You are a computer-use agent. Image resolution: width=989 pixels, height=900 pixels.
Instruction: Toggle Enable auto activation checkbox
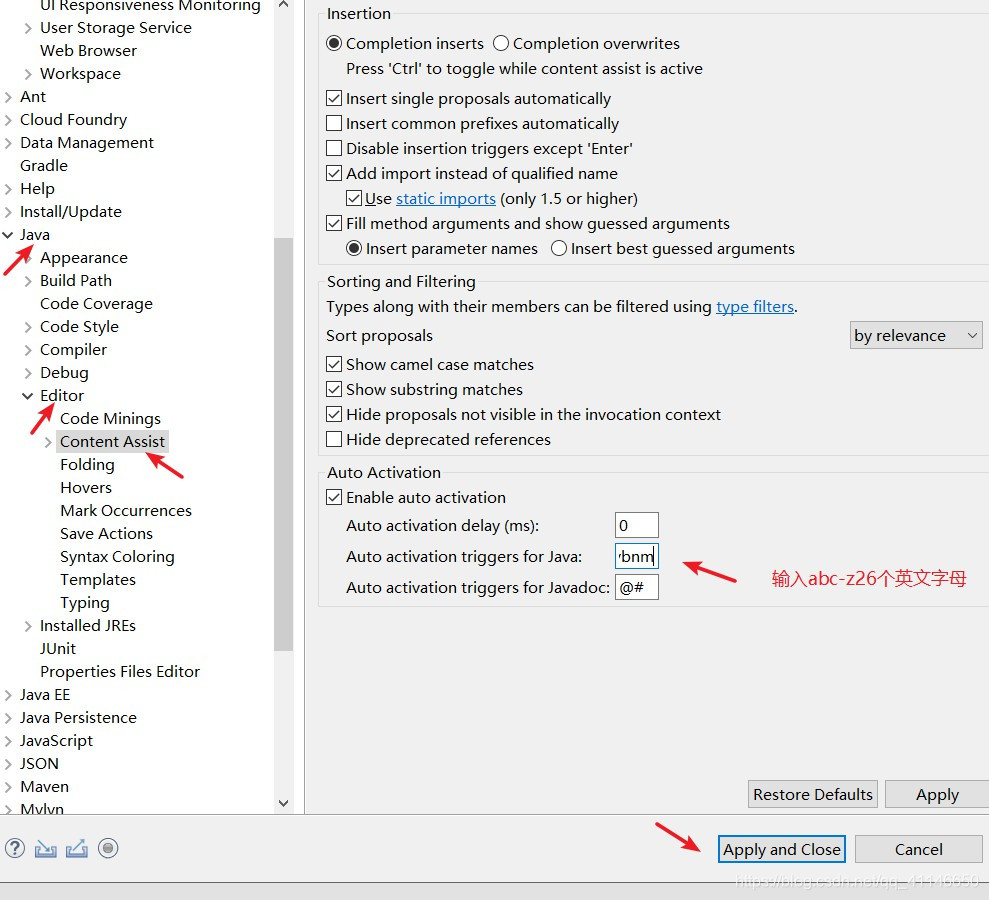(x=334, y=498)
